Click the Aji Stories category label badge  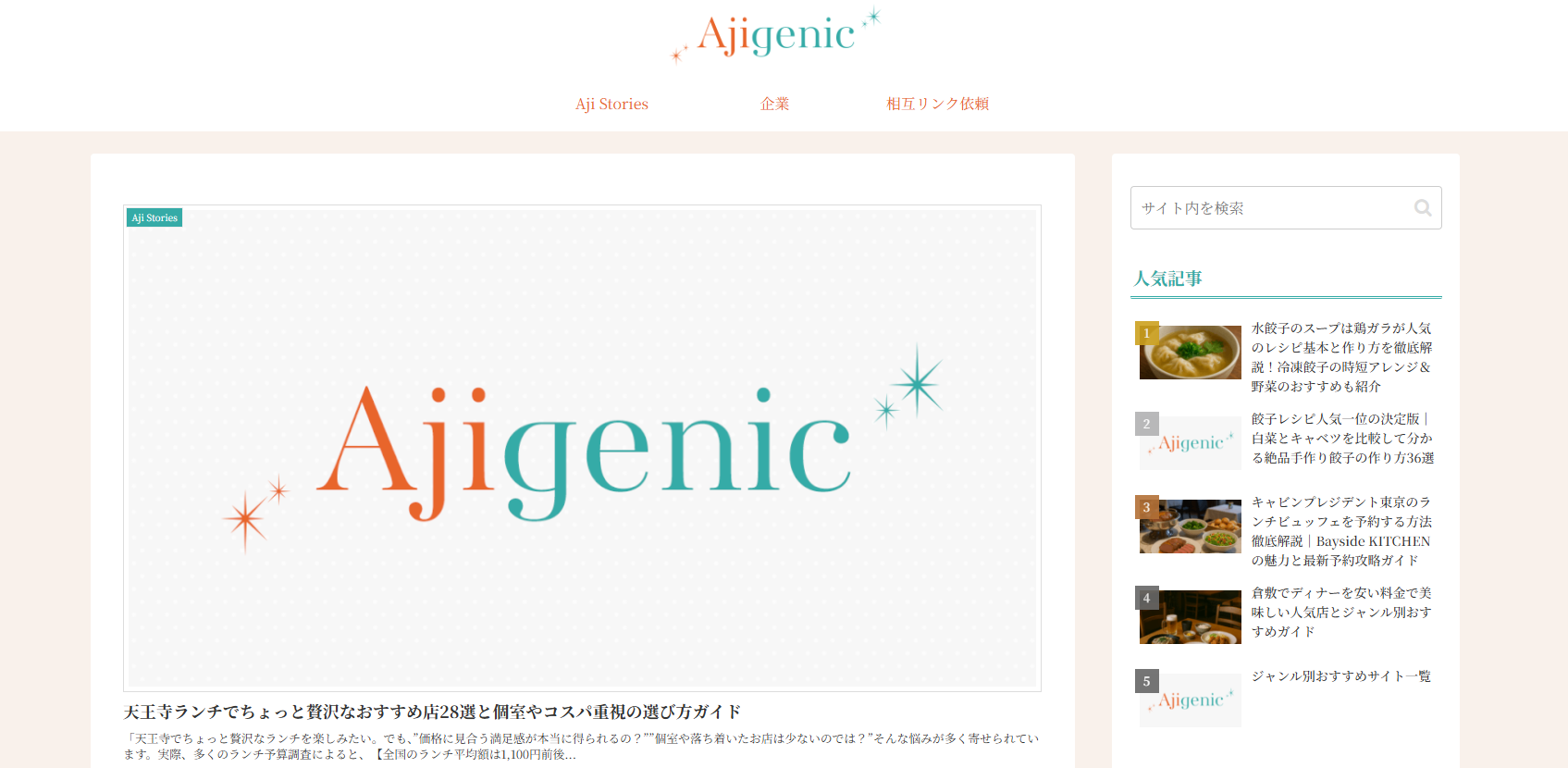click(x=154, y=217)
